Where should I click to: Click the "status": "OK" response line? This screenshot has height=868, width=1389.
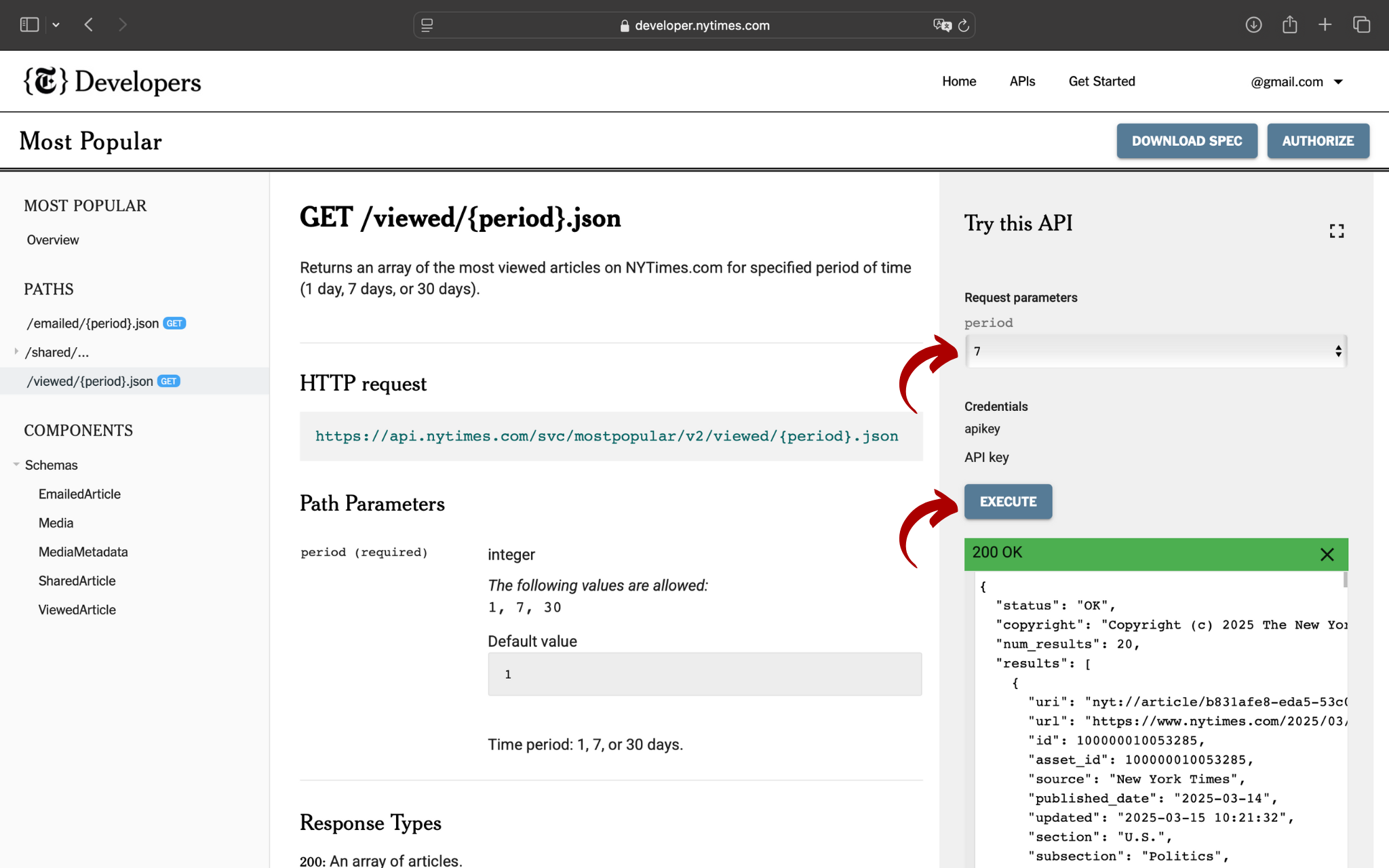click(x=1055, y=606)
